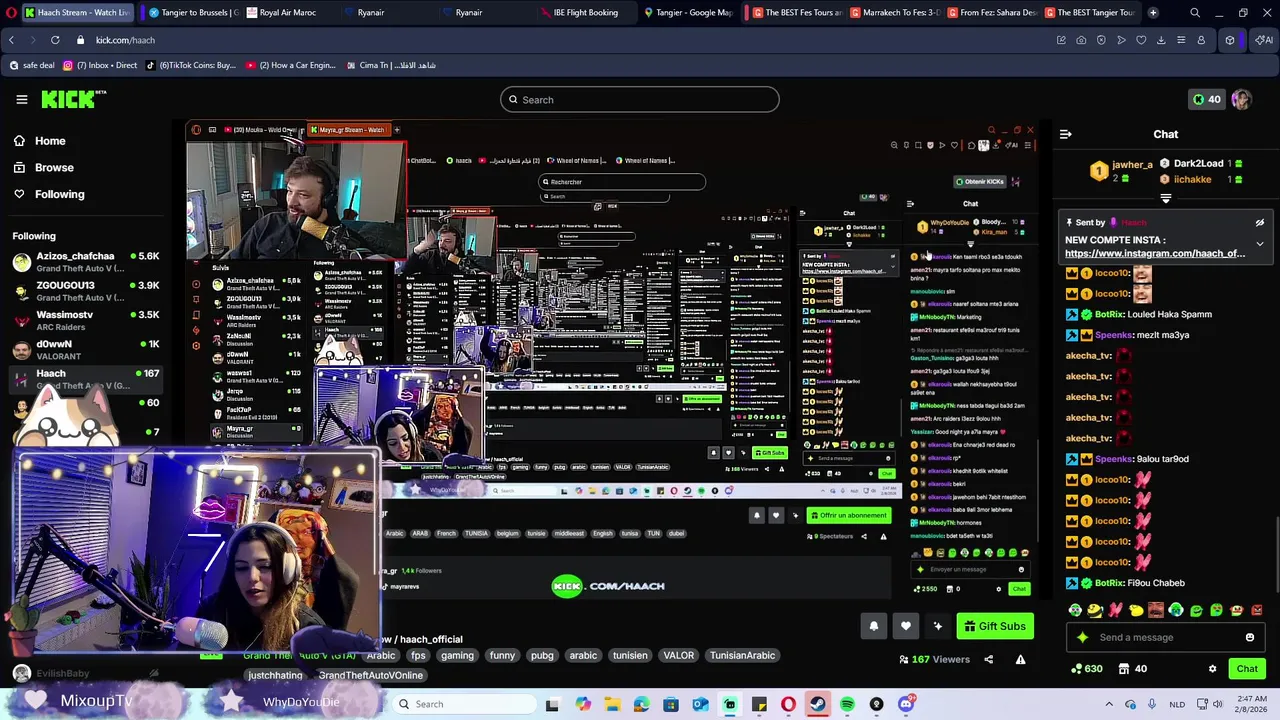Report the stream warning icon
The image size is (1280, 720).
[1020, 659]
